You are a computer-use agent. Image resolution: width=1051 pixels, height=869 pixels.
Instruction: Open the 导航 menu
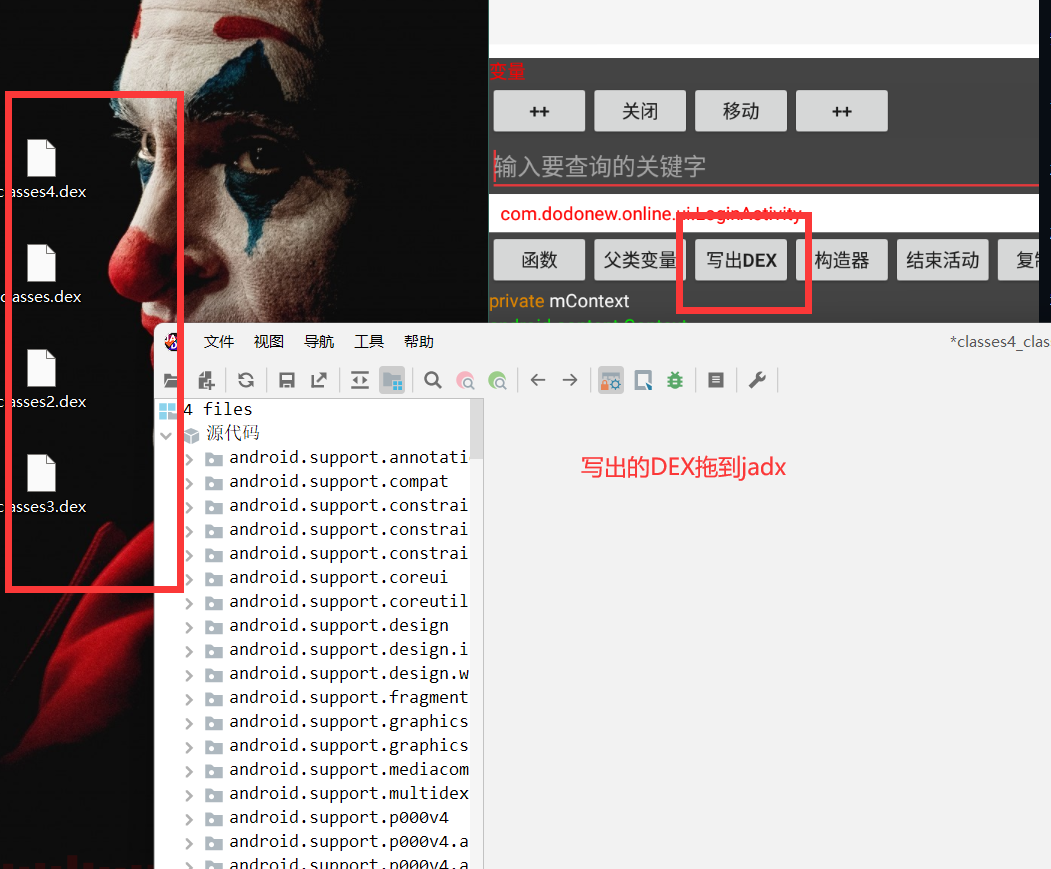point(319,342)
